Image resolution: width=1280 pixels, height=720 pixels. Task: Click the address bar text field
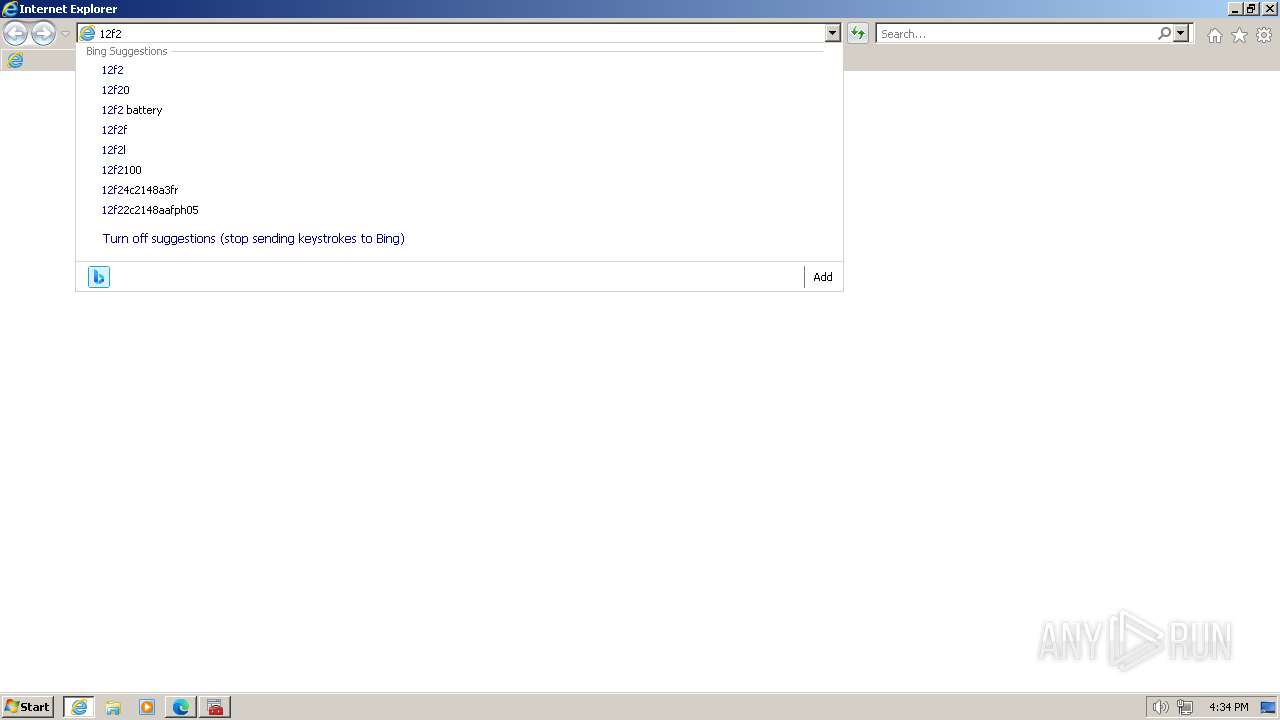click(461, 34)
